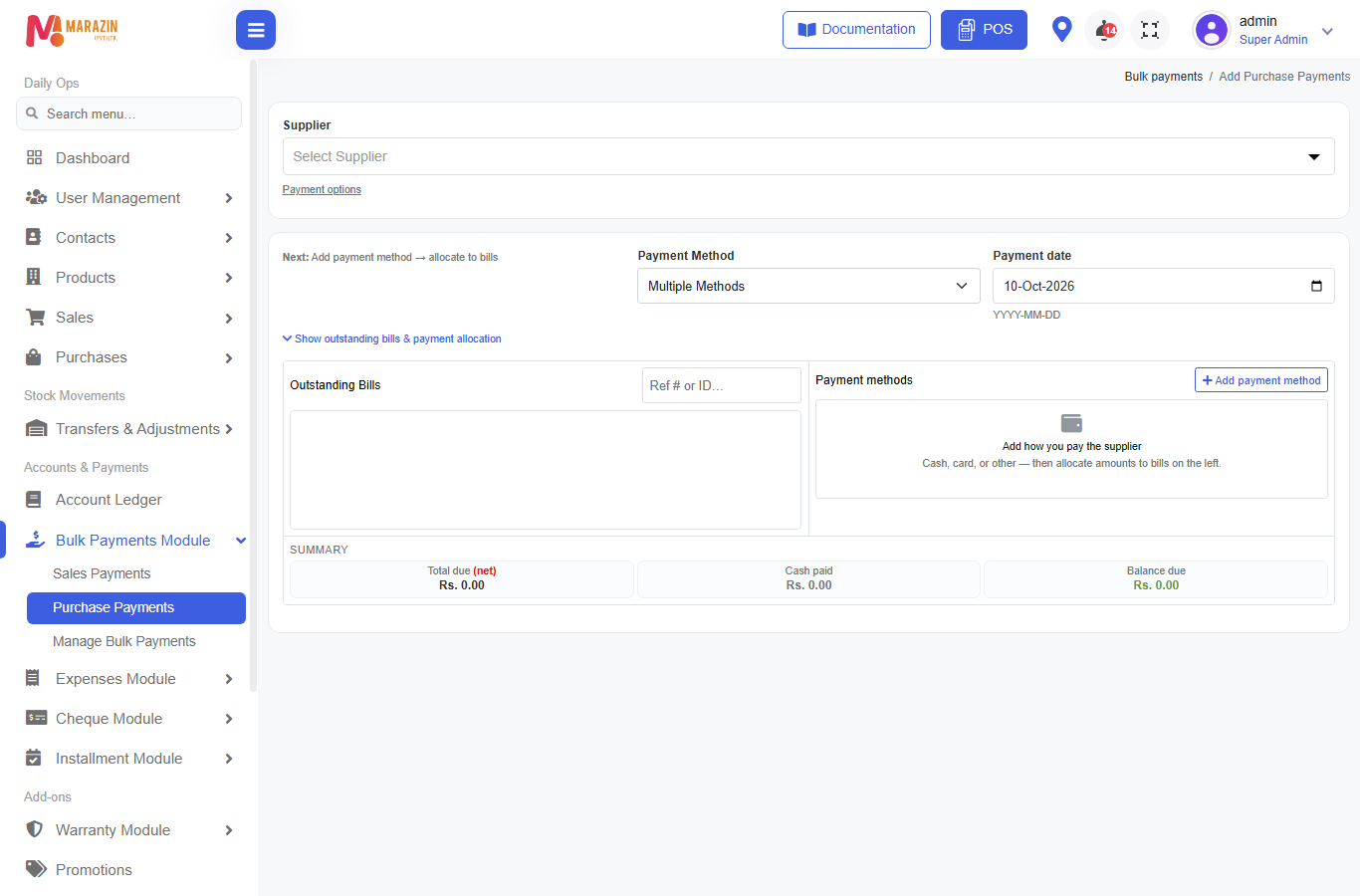The height and width of the screenshot is (896, 1360).
Task: Click the Installment Module calendar icon
Action: pos(34,758)
